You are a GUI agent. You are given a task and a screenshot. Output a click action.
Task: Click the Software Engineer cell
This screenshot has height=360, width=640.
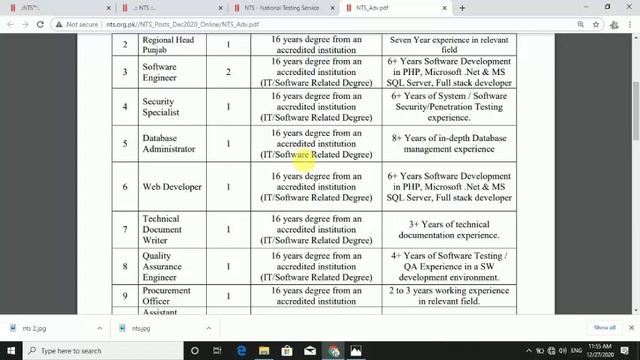coord(172,72)
